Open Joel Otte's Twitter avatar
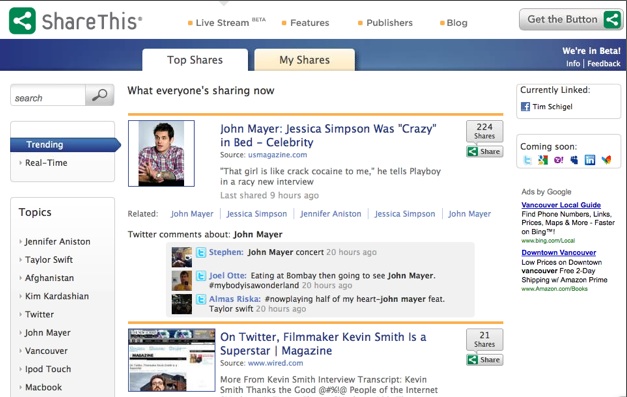 (182, 281)
